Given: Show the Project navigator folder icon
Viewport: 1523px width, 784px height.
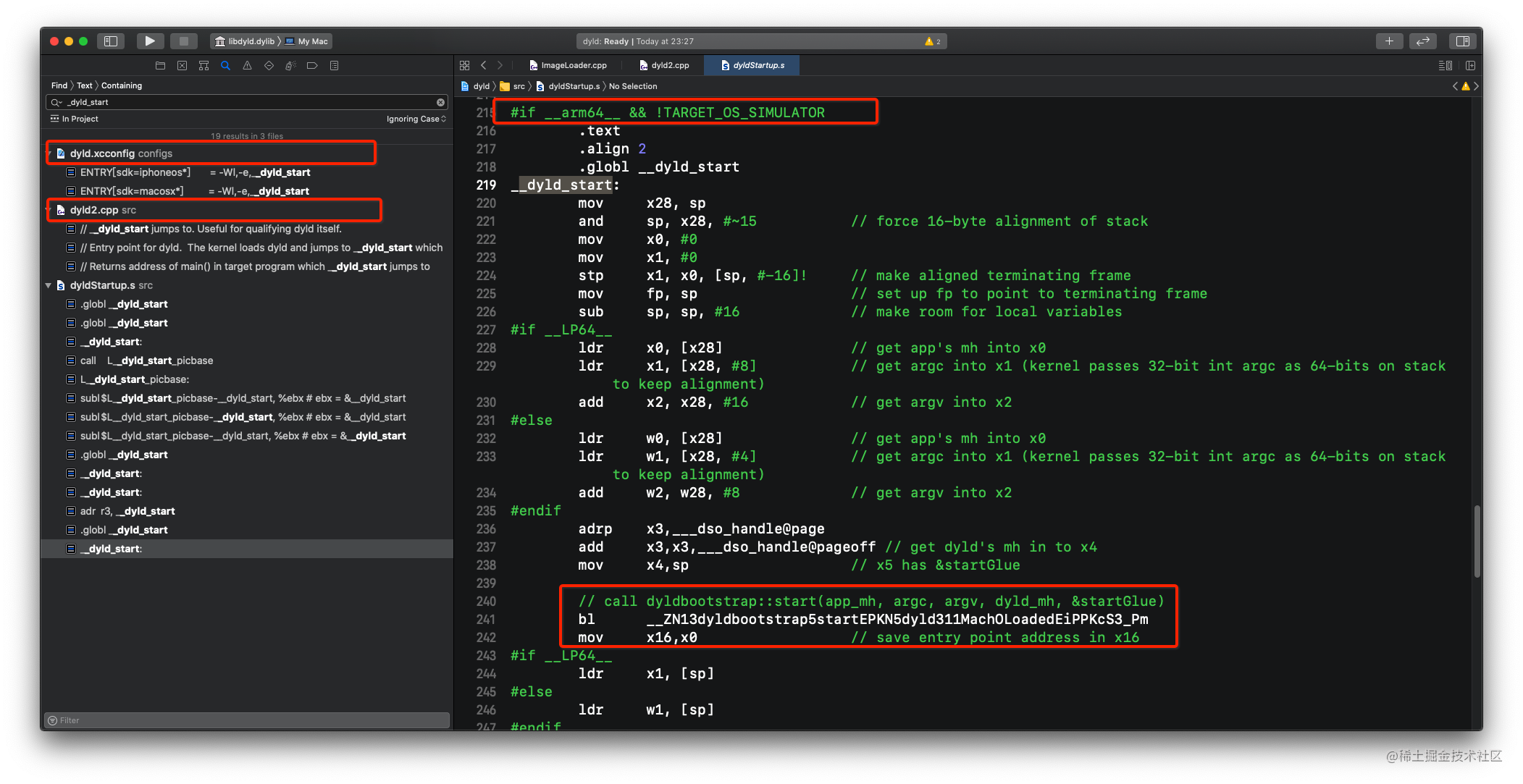Looking at the screenshot, I should click(161, 66).
